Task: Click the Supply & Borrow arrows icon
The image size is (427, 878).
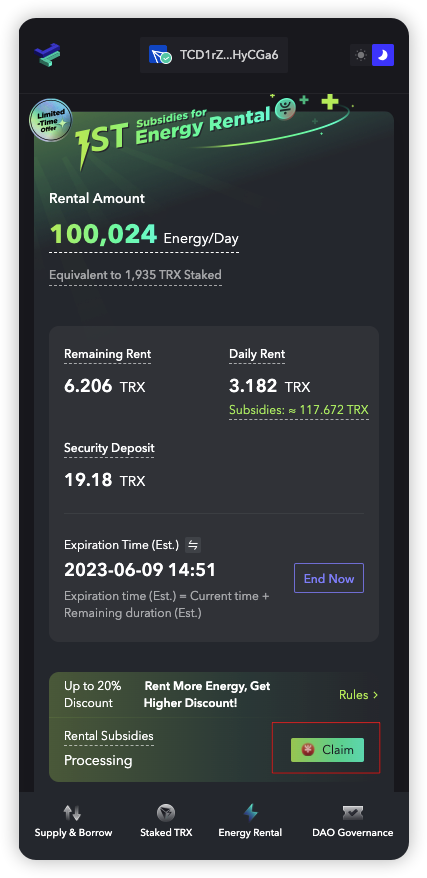Action: click(73, 812)
